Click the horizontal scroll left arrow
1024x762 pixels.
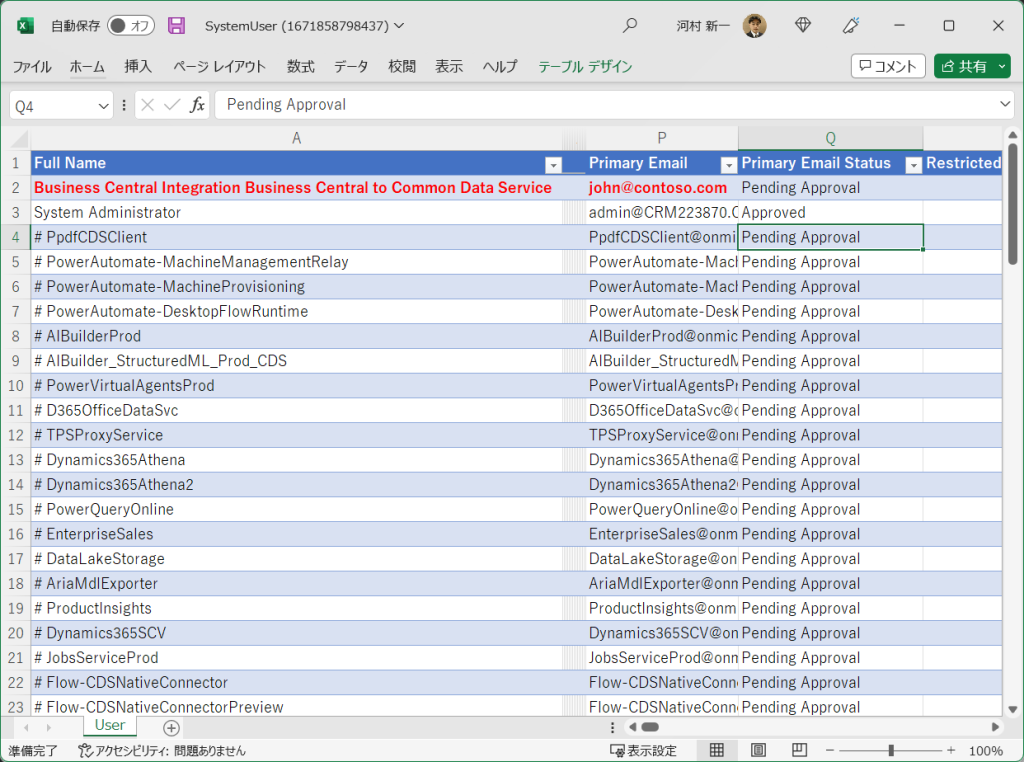tap(632, 727)
